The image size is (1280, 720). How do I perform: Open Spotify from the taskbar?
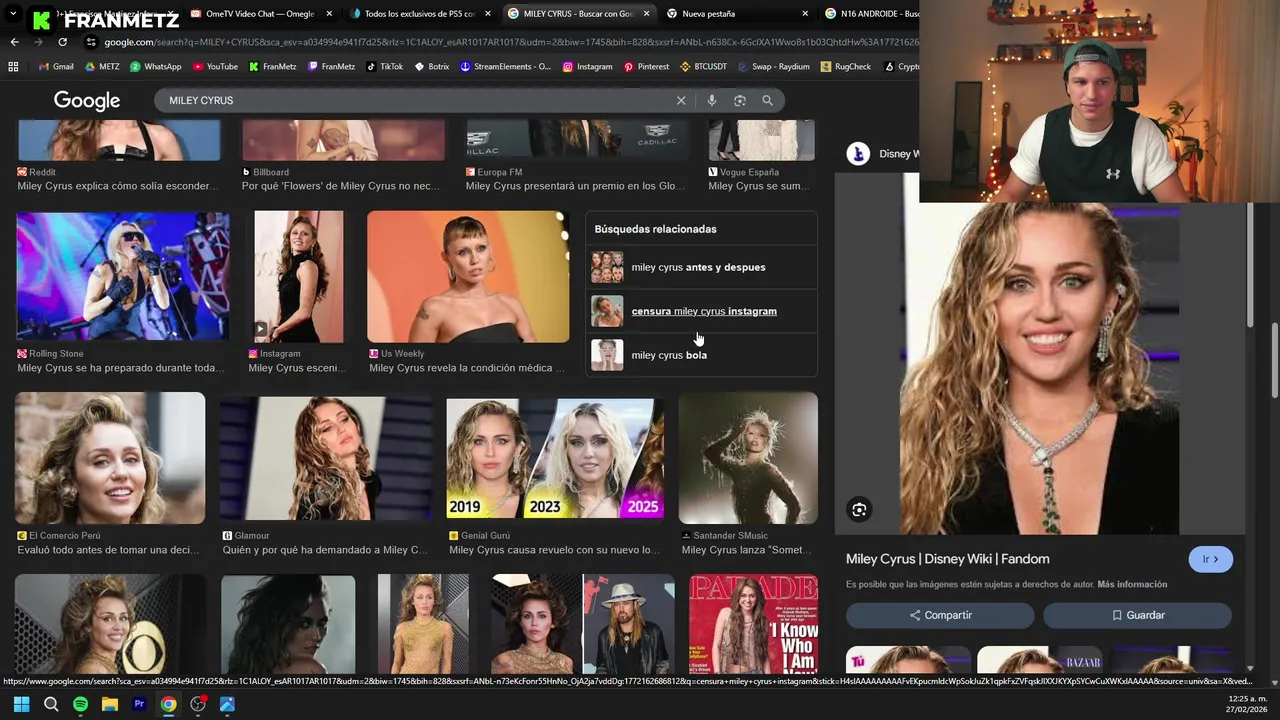click(80, 704)
